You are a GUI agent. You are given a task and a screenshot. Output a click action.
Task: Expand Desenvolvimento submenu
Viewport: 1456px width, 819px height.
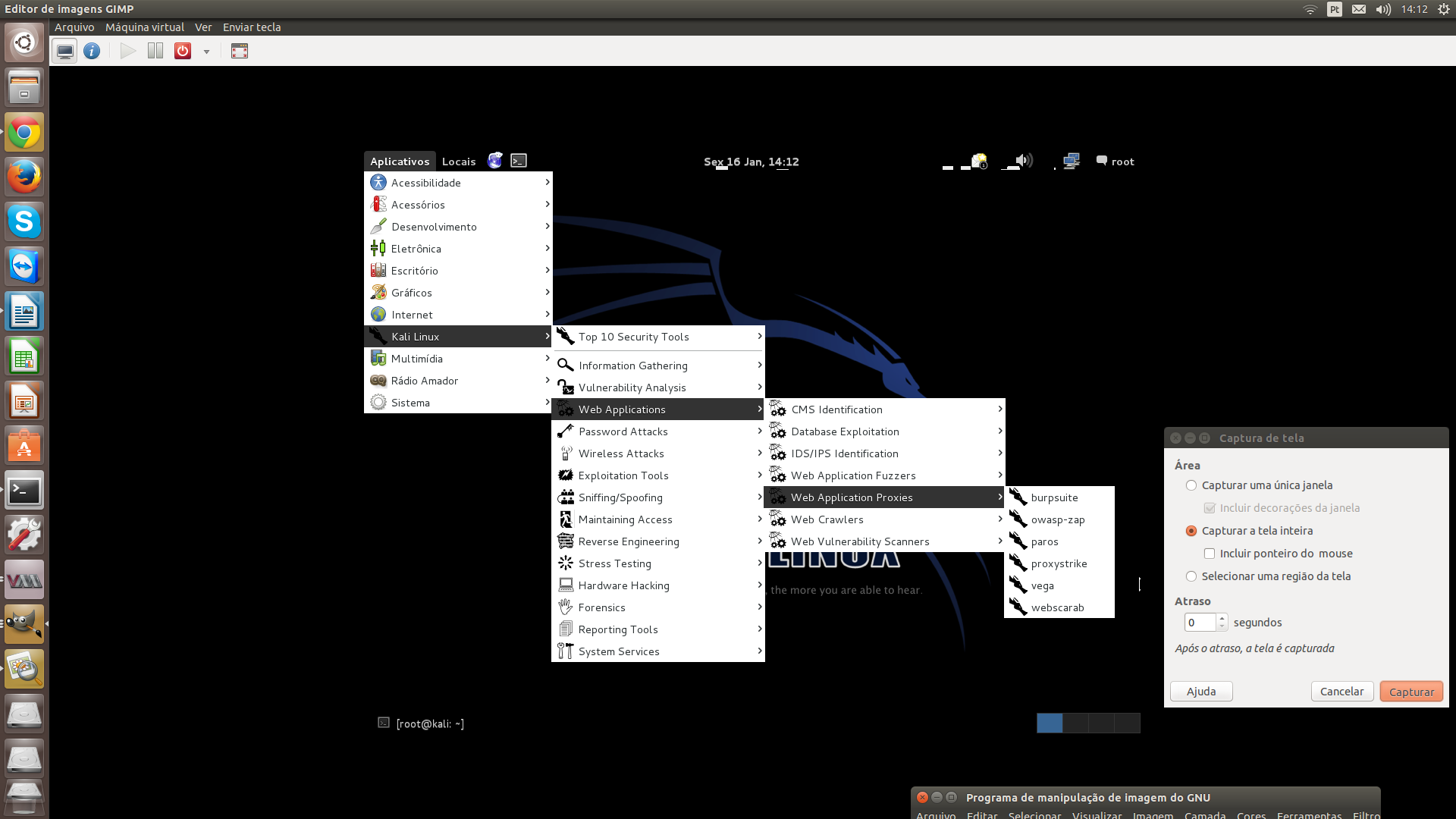[x=458, y=227]
